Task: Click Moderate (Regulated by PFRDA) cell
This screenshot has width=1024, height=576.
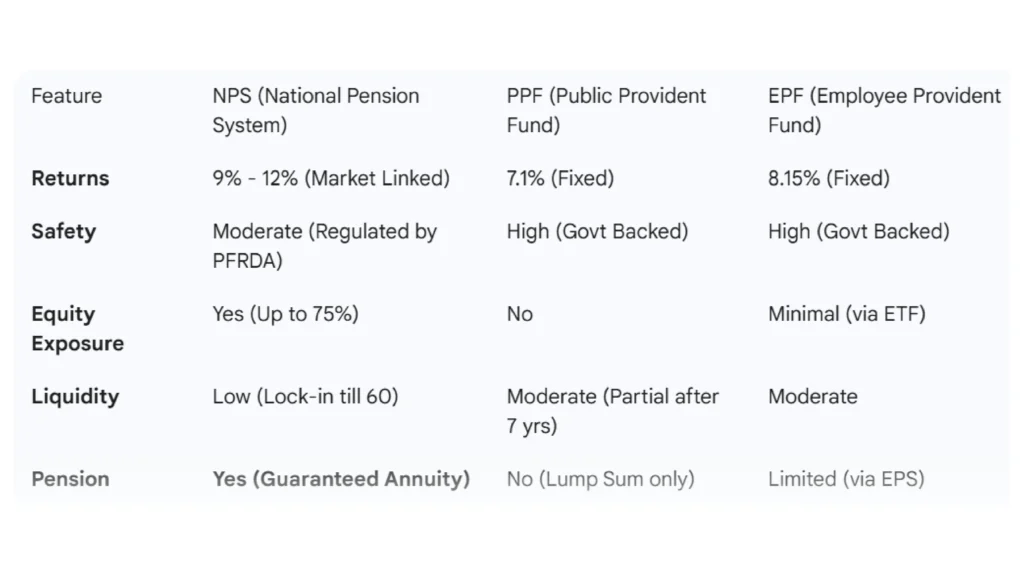Action: [324, 245]
